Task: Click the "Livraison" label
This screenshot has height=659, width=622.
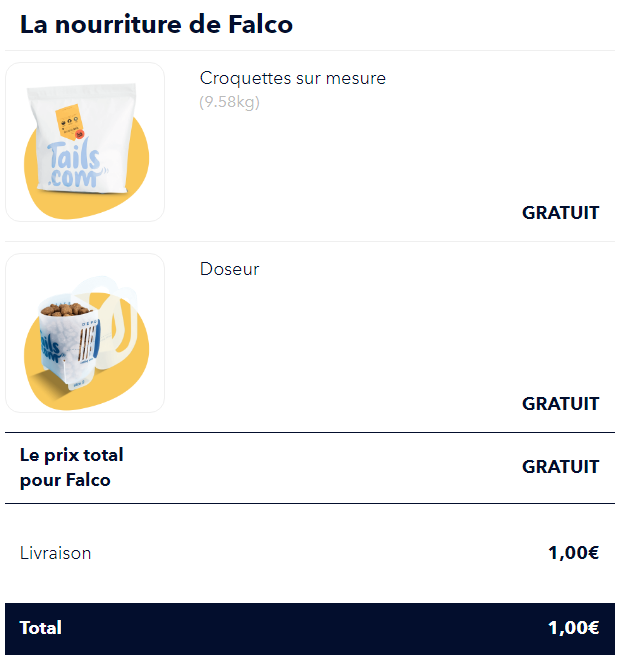Action: pos(55,553)
